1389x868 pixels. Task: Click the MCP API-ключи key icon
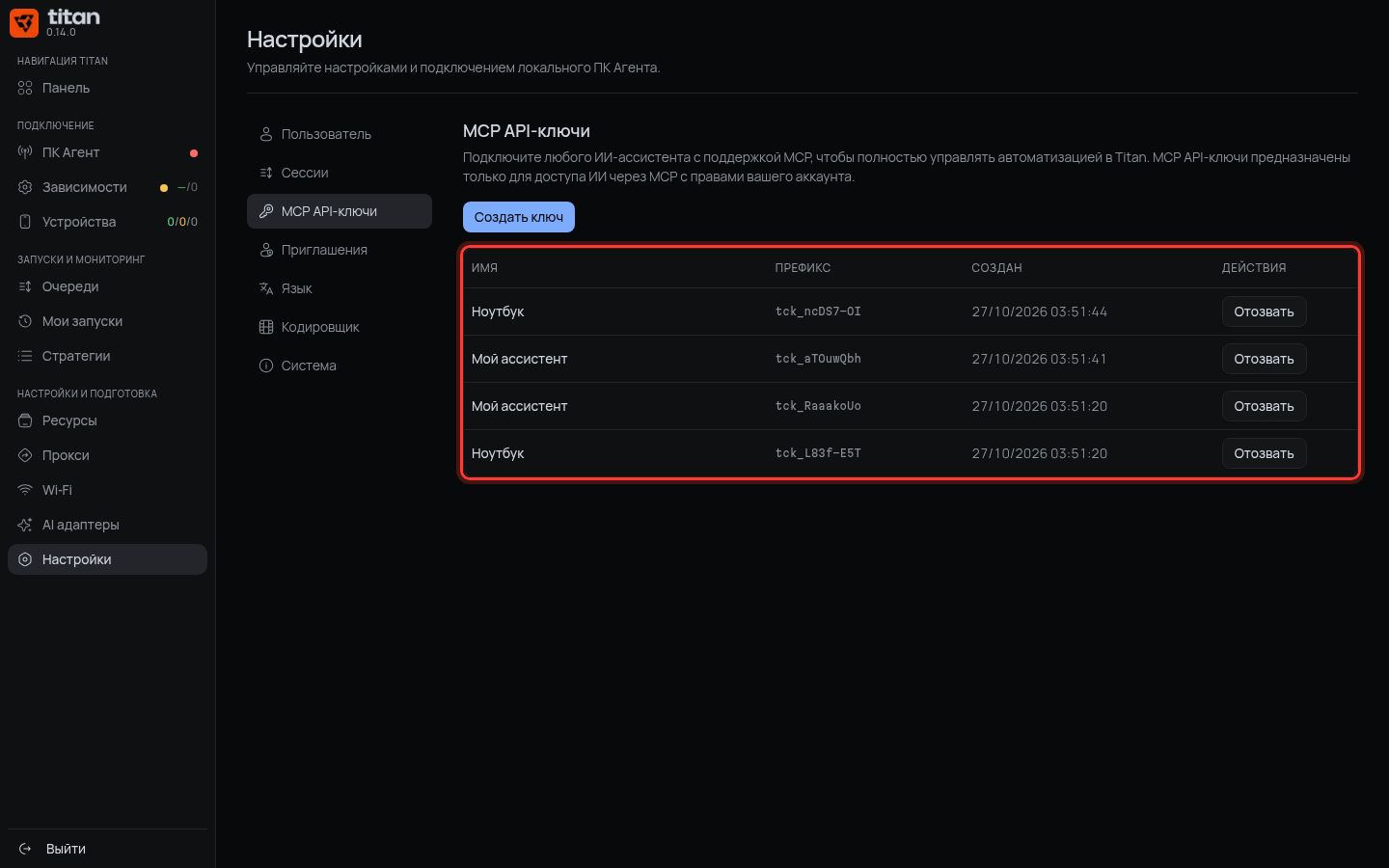(266, 211)
